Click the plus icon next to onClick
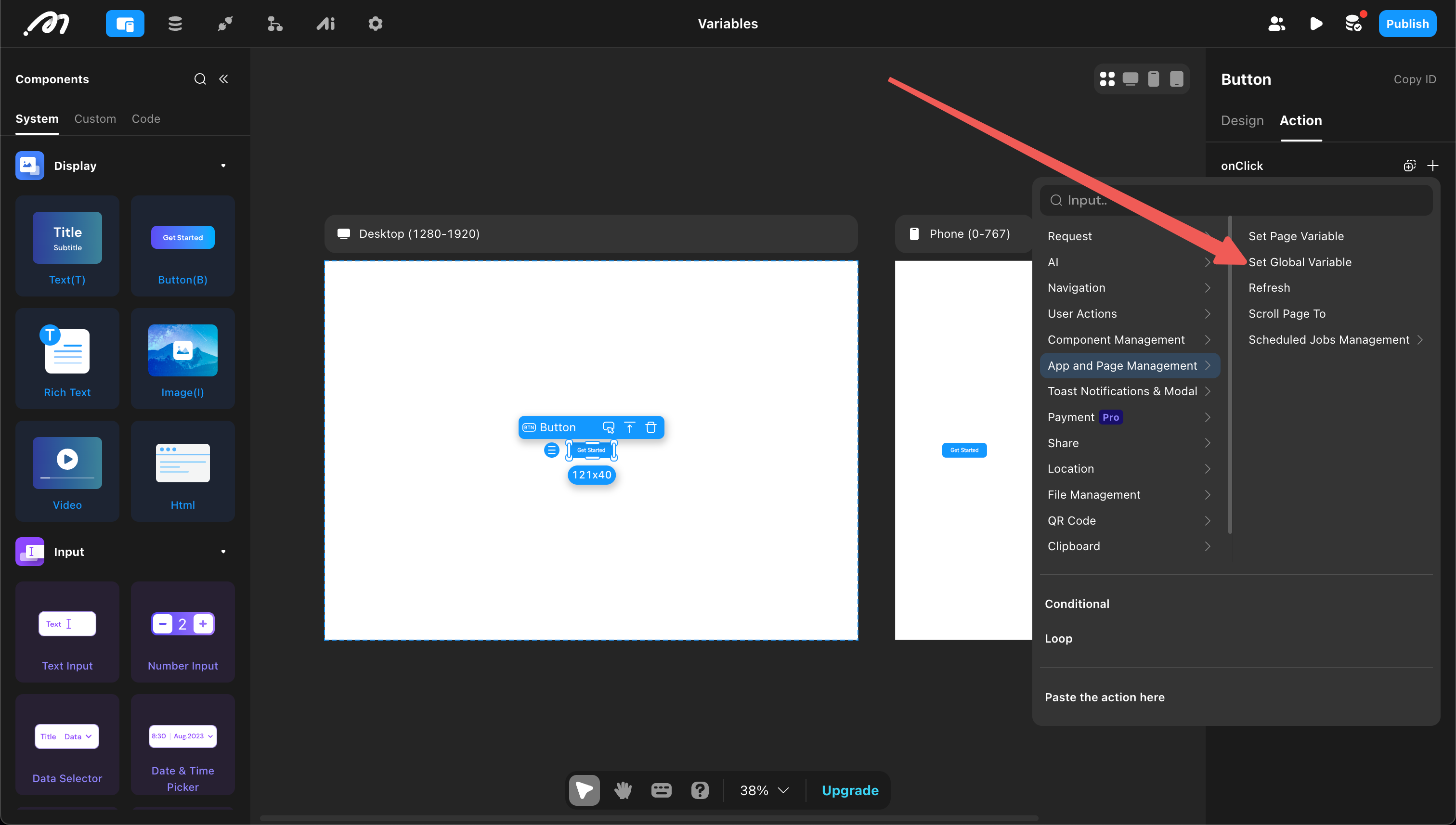This screenshot has width=1456, height=825. [1433, 166]
